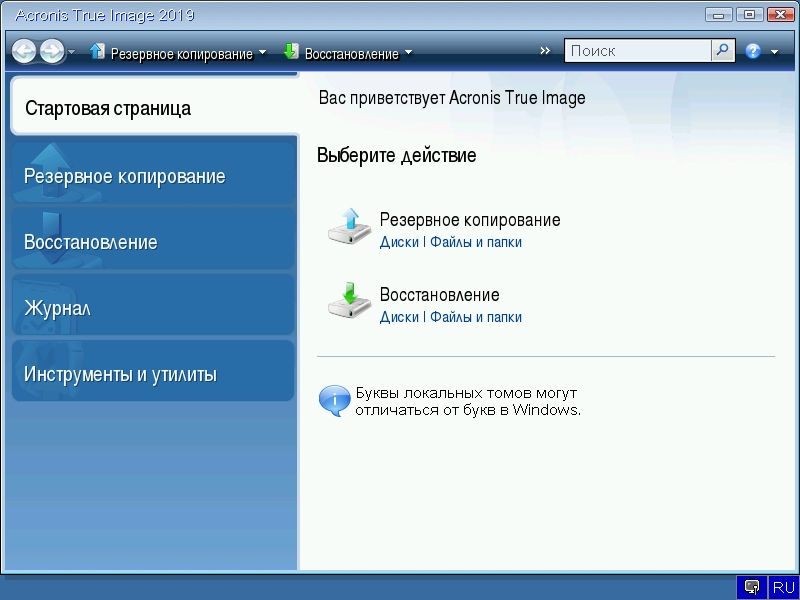This screenshot has width=800, height=600.
Task: Click the RU language indicator in taskbar
Action: pyautogui.click(x=783, y=587)
